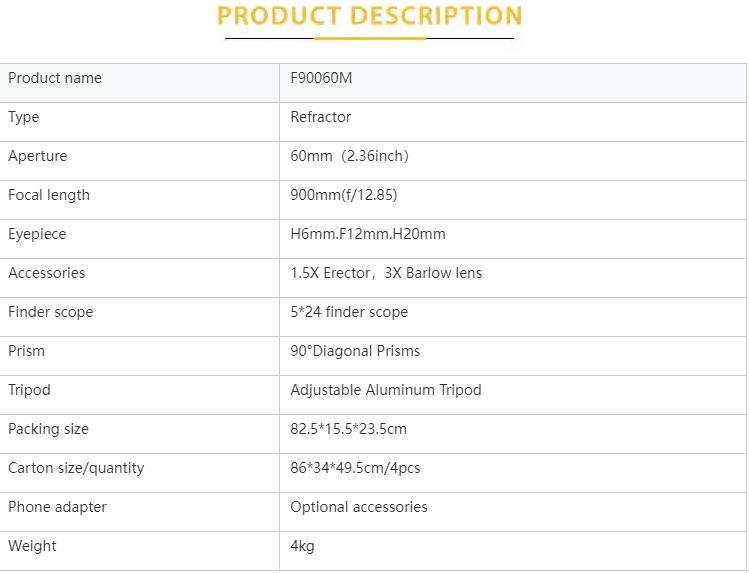Select the 86*34*49.5cm/4pcs carton value
This screenshot has height=573, width=749.
pyautogui.click(x=355, y=468)
